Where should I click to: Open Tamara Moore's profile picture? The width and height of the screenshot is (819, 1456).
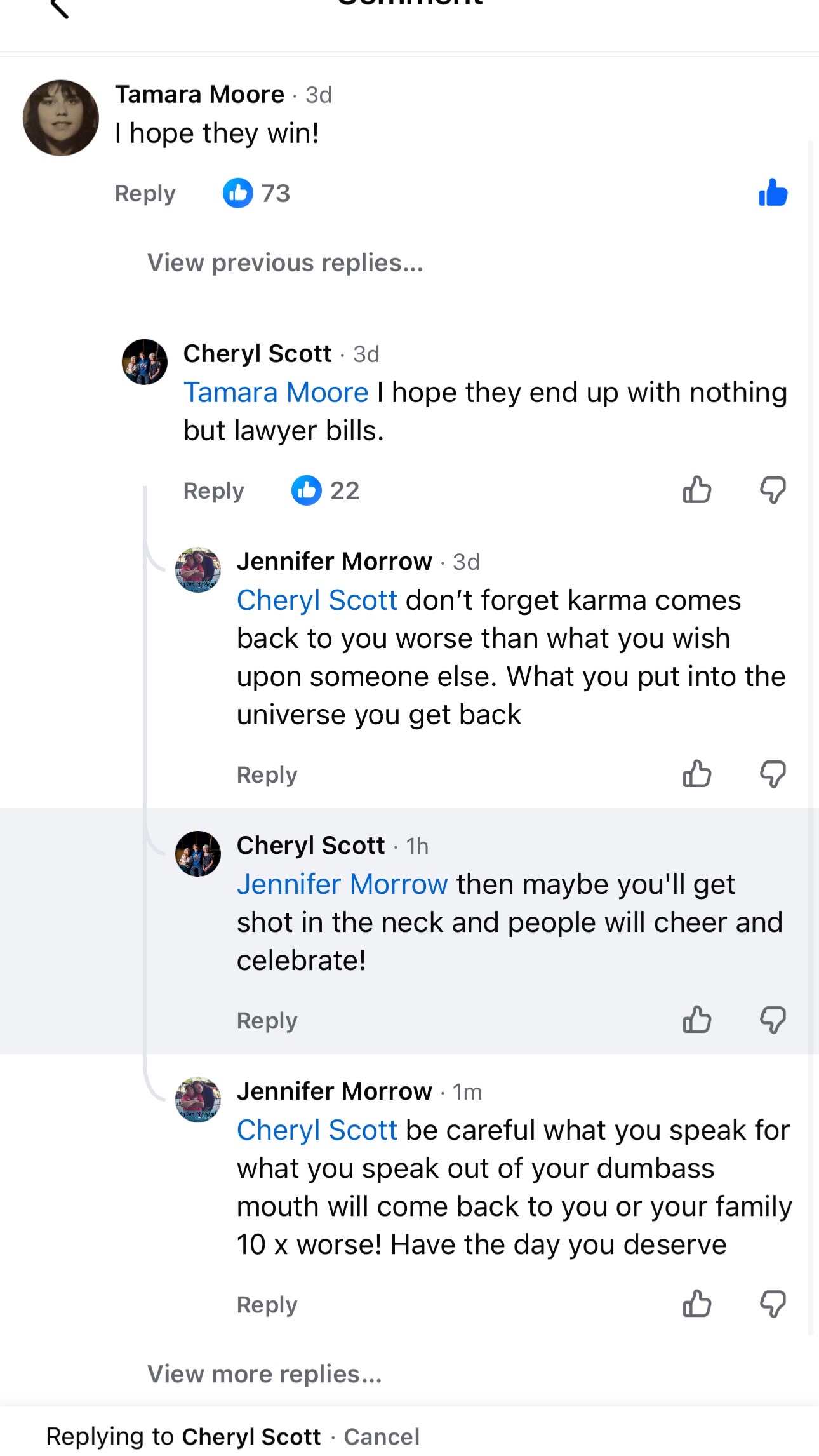61,118
